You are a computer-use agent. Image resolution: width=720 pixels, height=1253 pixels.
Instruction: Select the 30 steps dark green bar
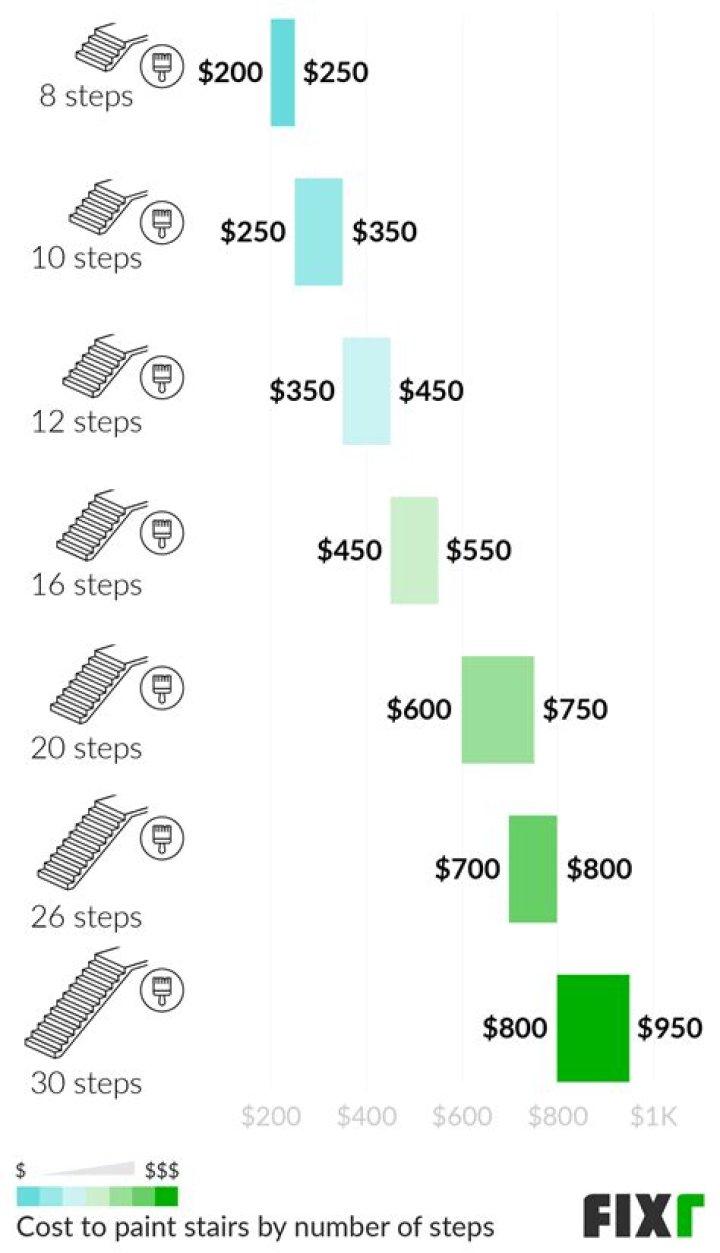click(x=593, y=1028)
